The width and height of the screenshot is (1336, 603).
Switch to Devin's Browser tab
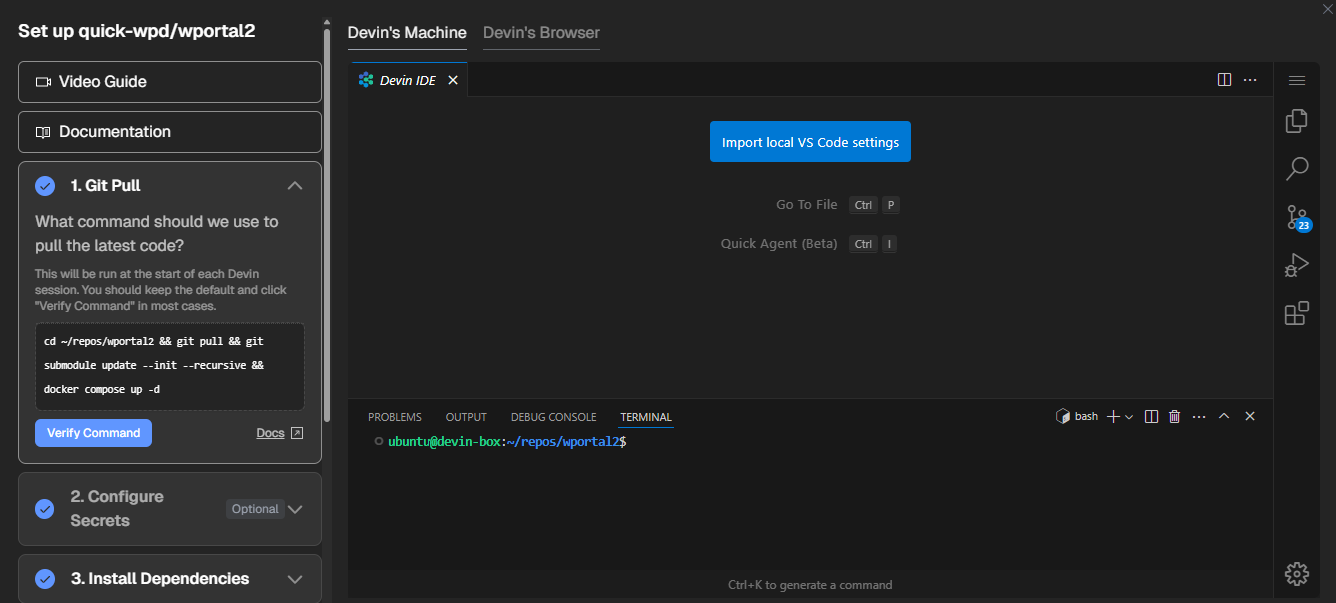(541, 33)
